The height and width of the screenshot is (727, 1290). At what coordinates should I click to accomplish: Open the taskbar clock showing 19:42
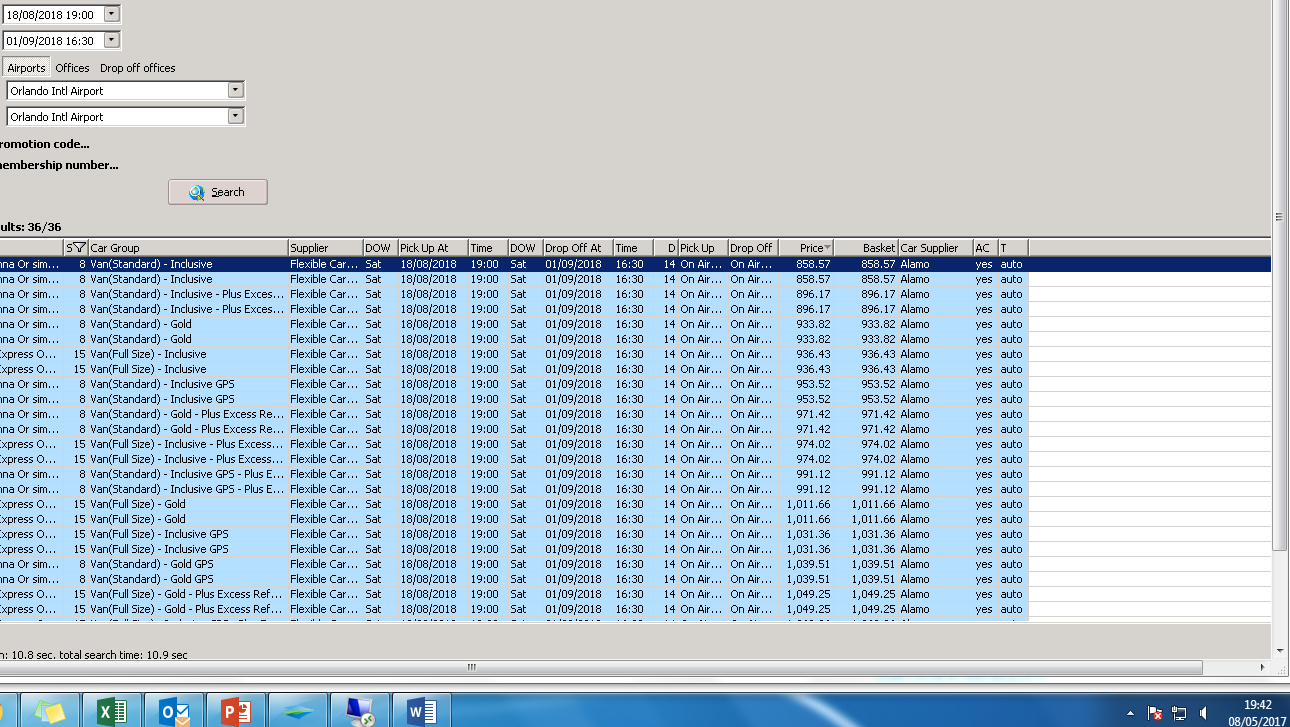tap(1258, 712)
